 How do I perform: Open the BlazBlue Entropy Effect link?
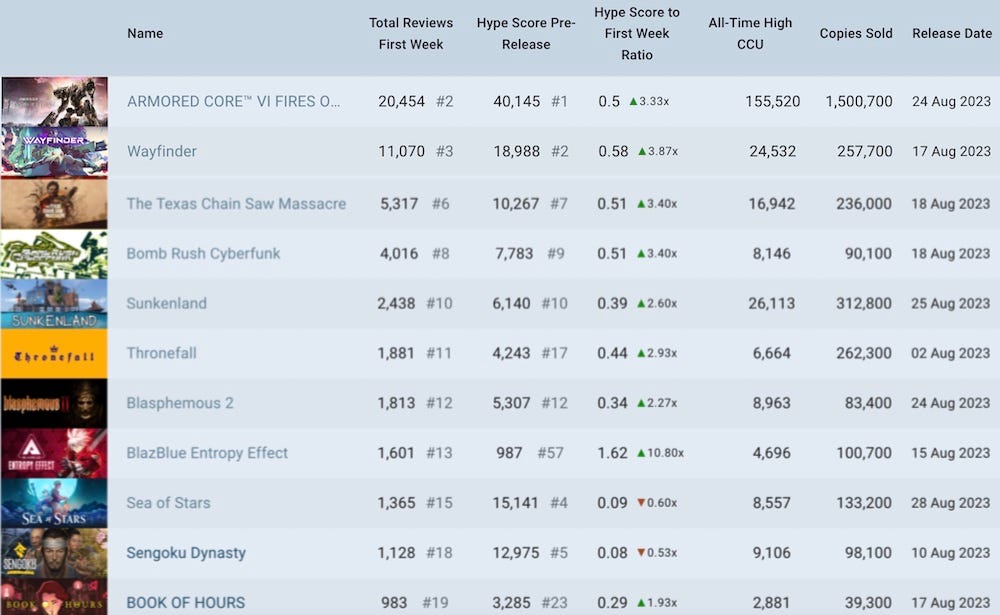pyautogui.click(x=207, y=453)
